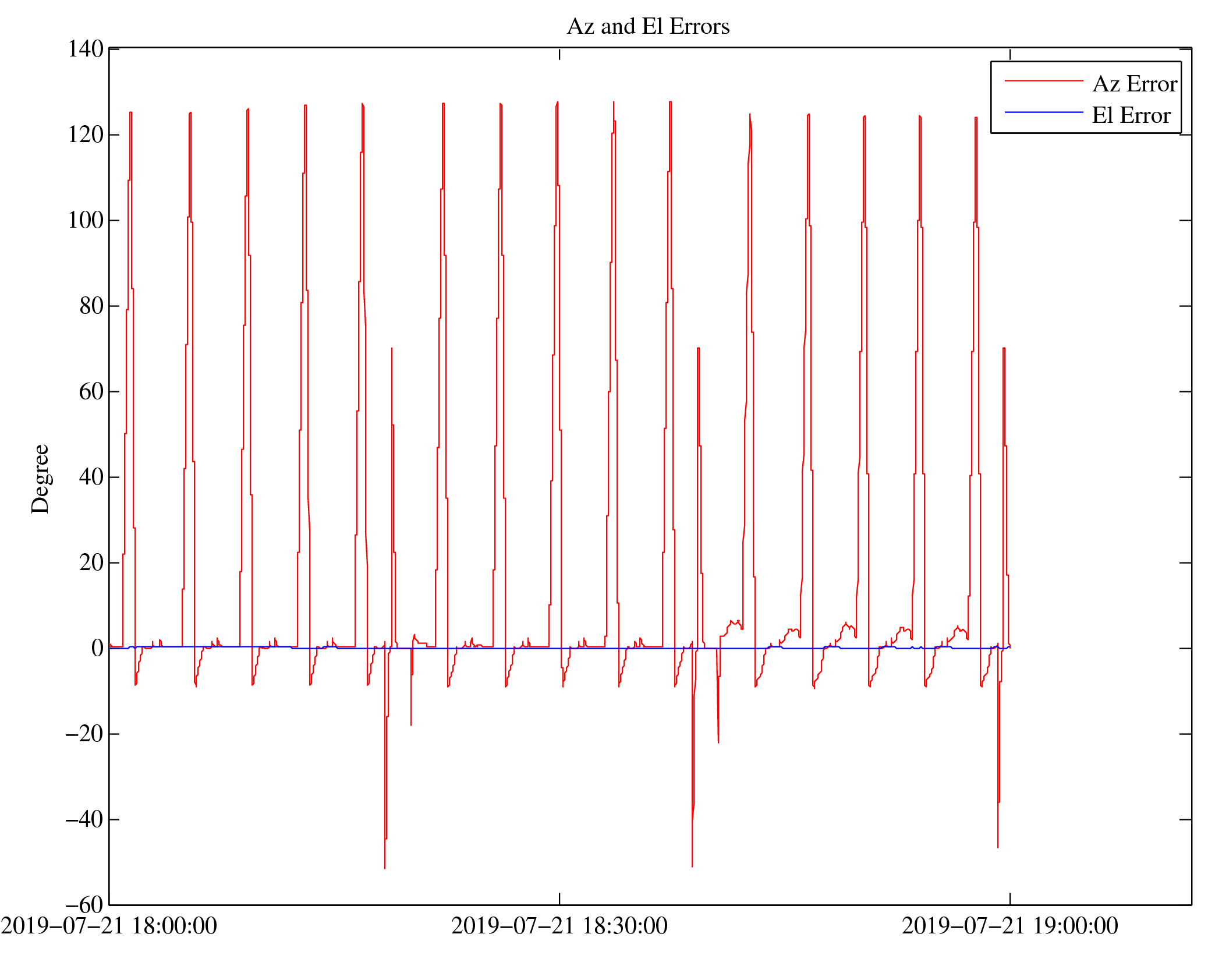Click the 'Degree' y-axis label
Image resolution: width=1208 pixels, height=980 pixels.
40,479
